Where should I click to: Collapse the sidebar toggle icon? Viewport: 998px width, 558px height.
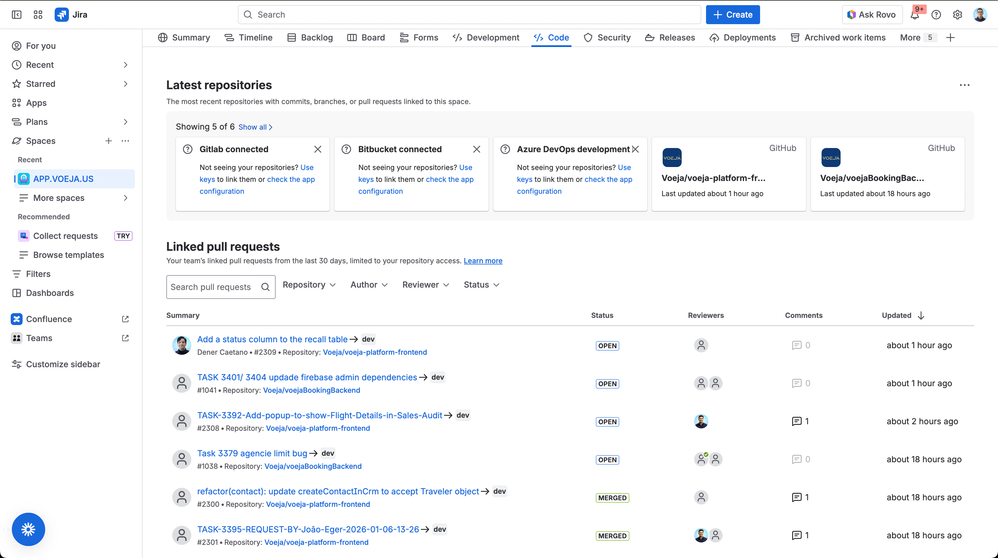point(17,15)
